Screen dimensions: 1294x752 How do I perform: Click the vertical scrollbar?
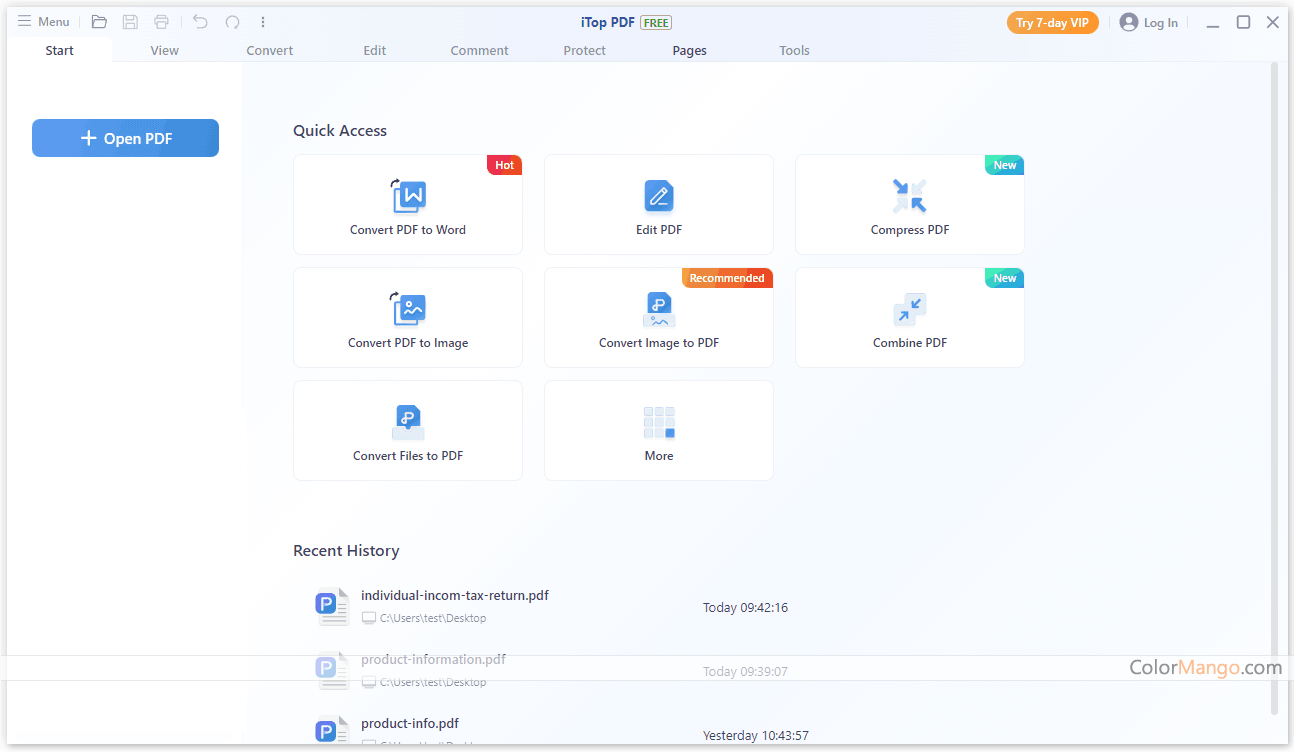(x=1274, y=388)
